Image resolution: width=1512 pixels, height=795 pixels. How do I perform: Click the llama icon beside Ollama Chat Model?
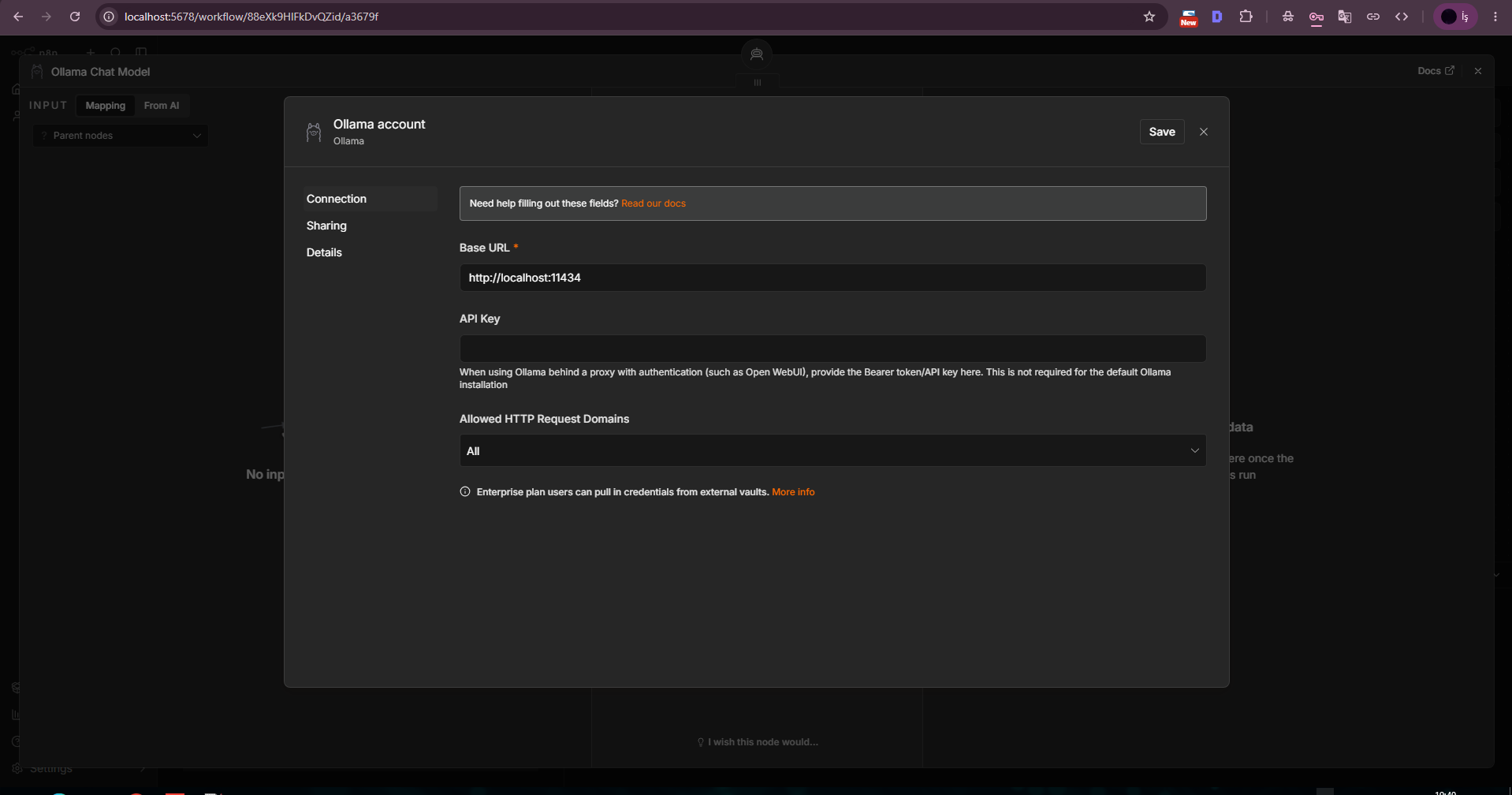tap(37, 72)
